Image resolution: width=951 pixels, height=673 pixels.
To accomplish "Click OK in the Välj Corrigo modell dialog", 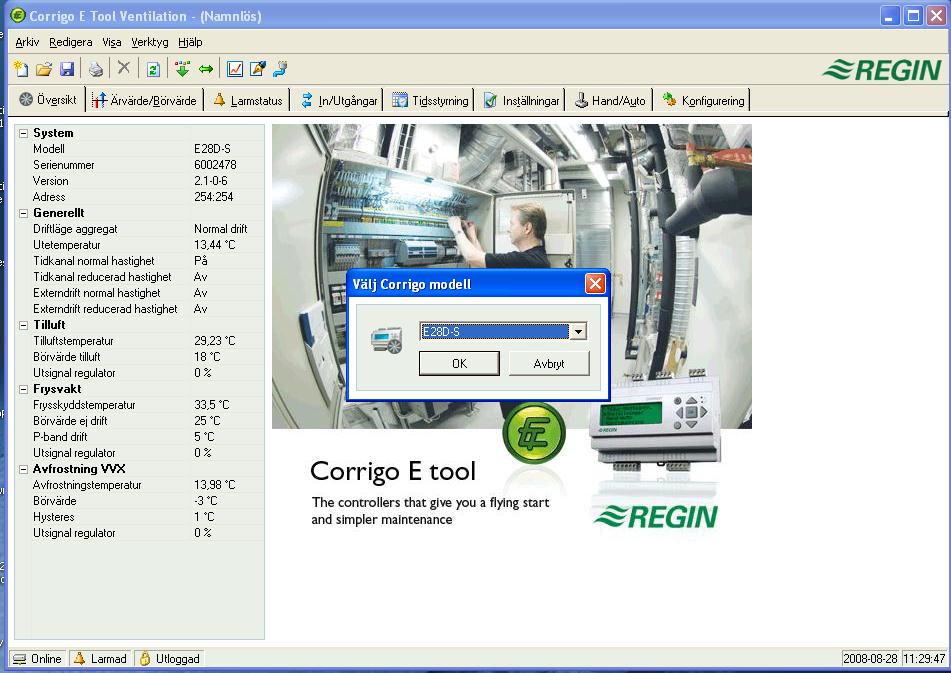I will pyautogui.click(x=459, y=364).
